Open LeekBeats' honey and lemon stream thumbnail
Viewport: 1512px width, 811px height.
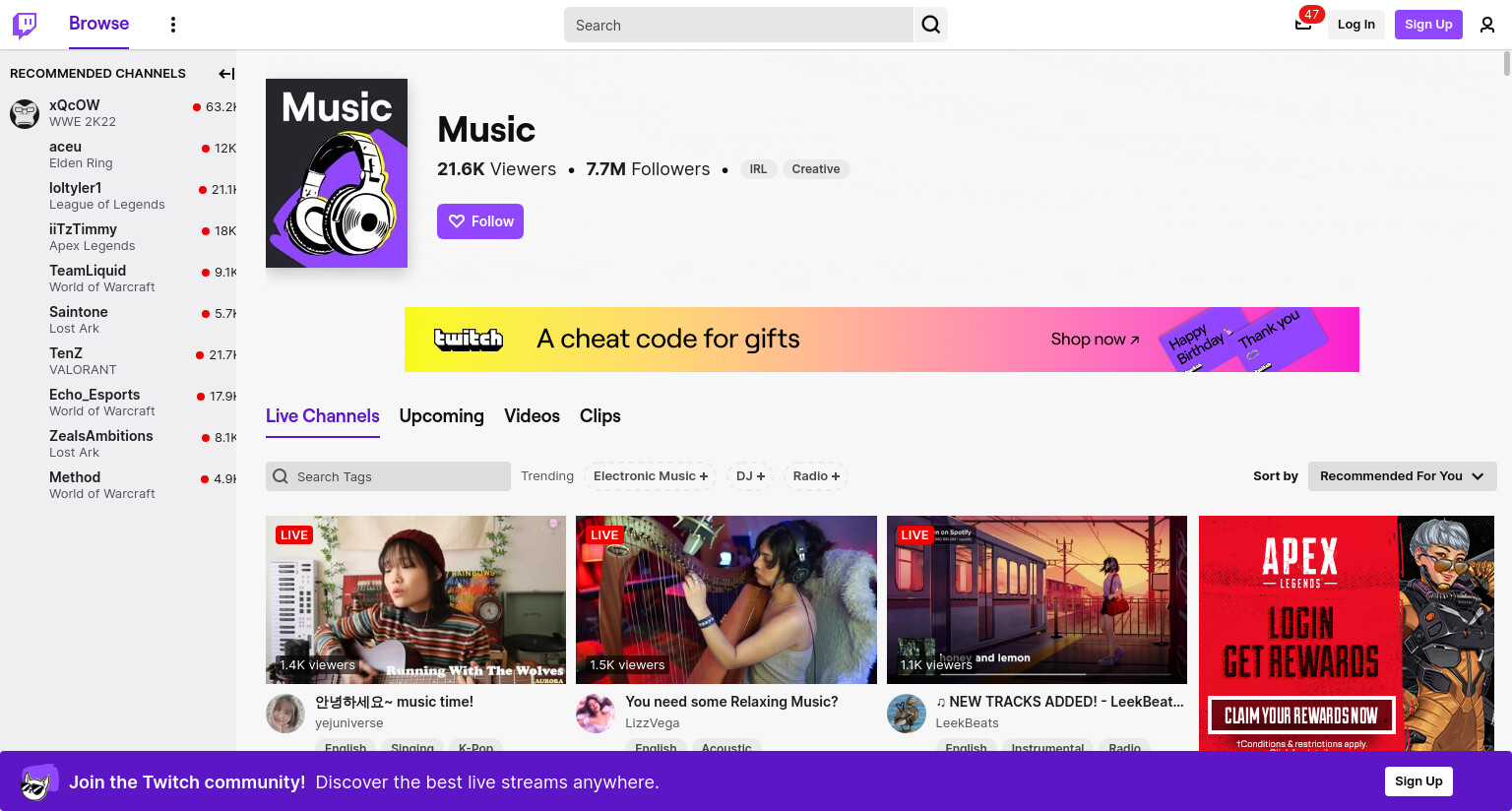point(1037,599)
